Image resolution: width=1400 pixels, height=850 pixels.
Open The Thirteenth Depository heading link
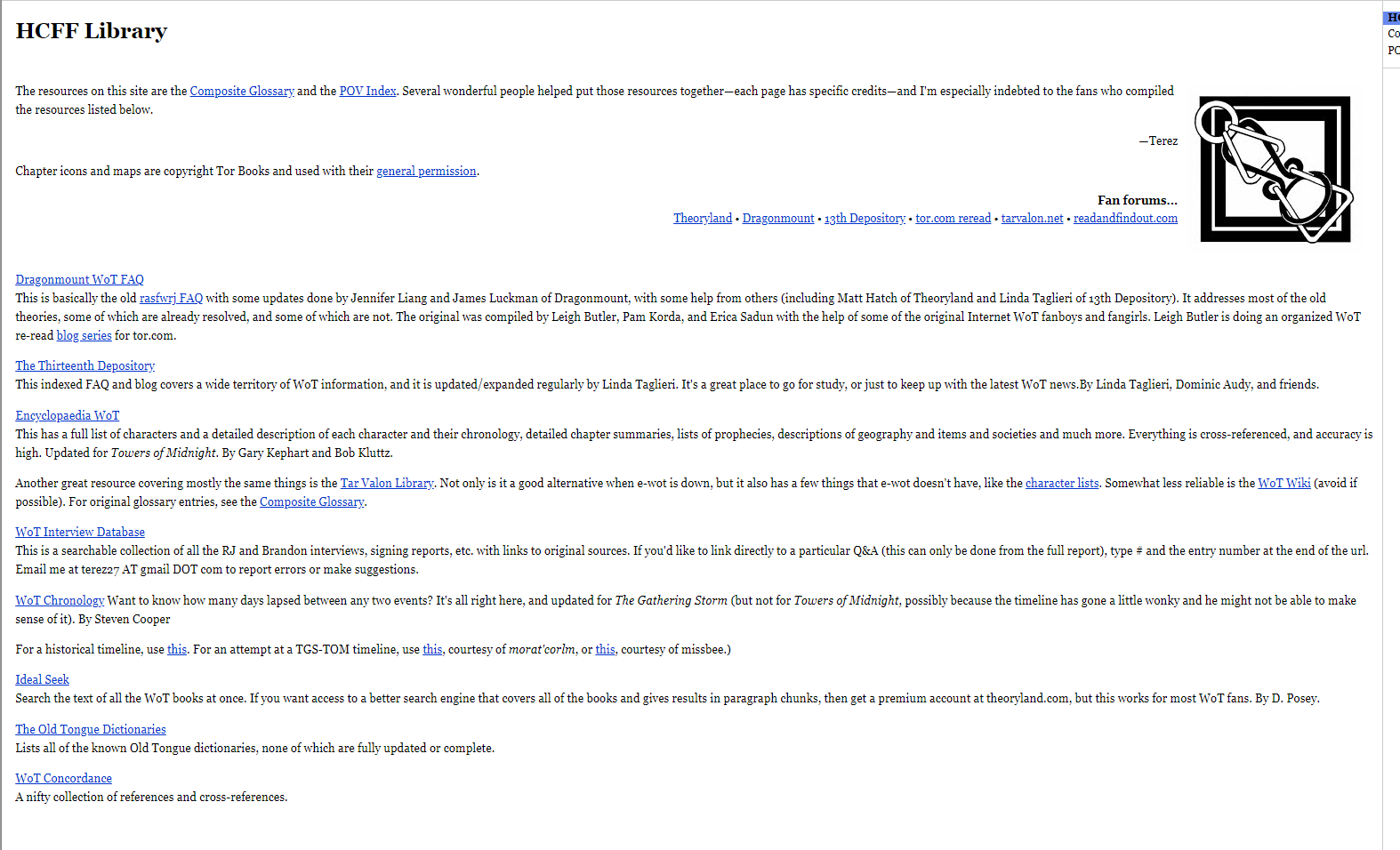[x=84, y=365]
